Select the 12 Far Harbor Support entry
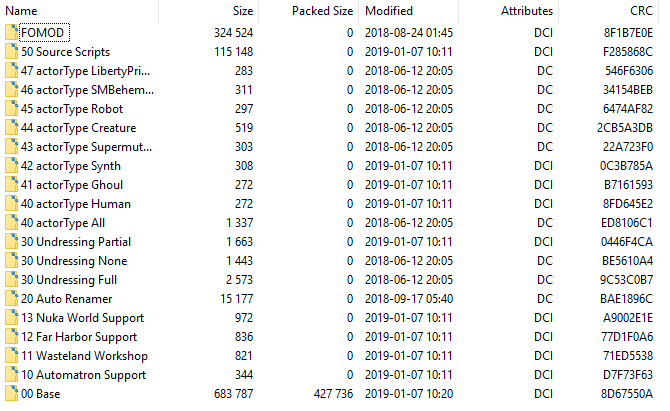 click(x=329, y=337)
